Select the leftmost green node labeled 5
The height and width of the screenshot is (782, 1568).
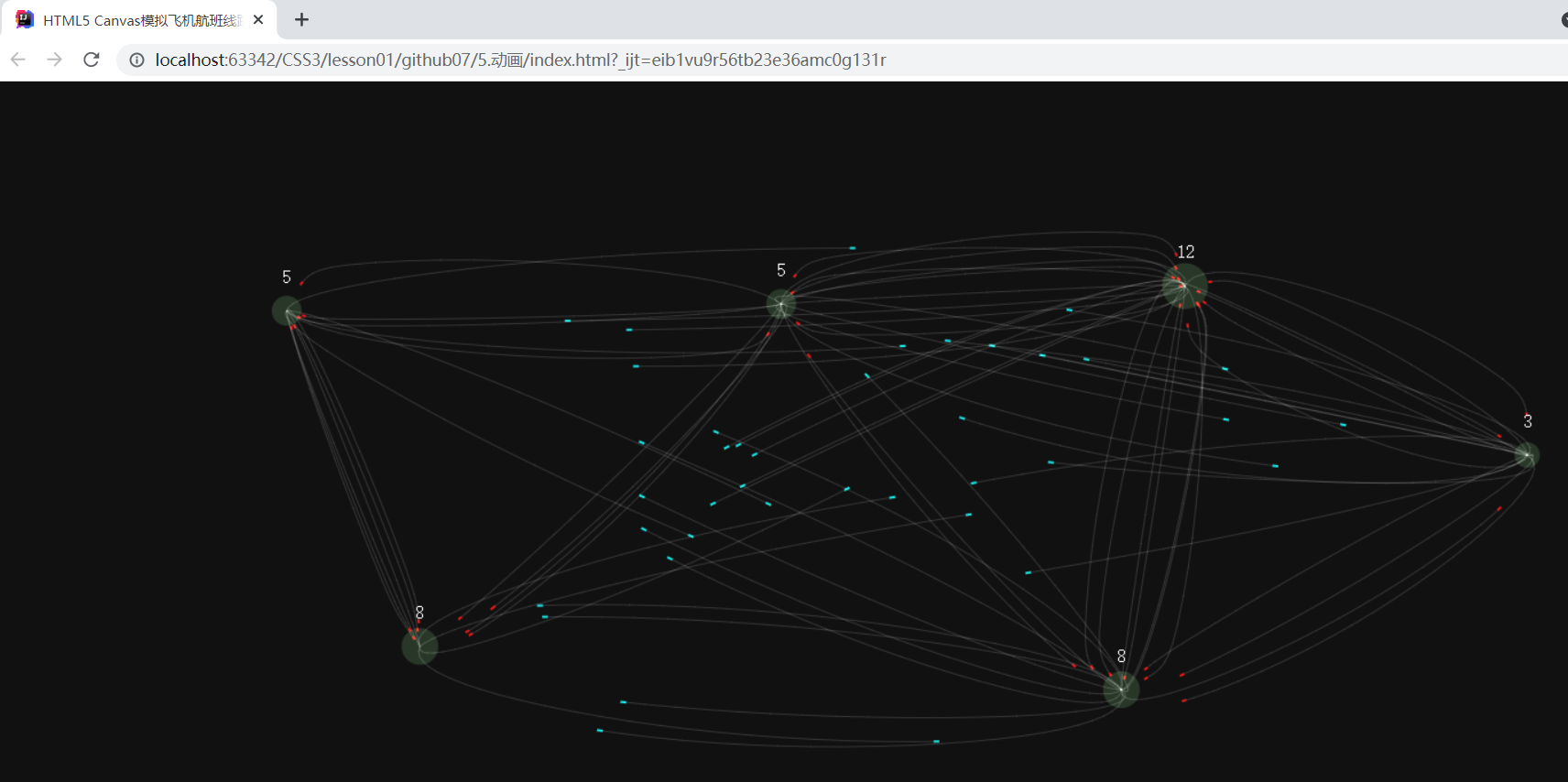click(287, 310)
